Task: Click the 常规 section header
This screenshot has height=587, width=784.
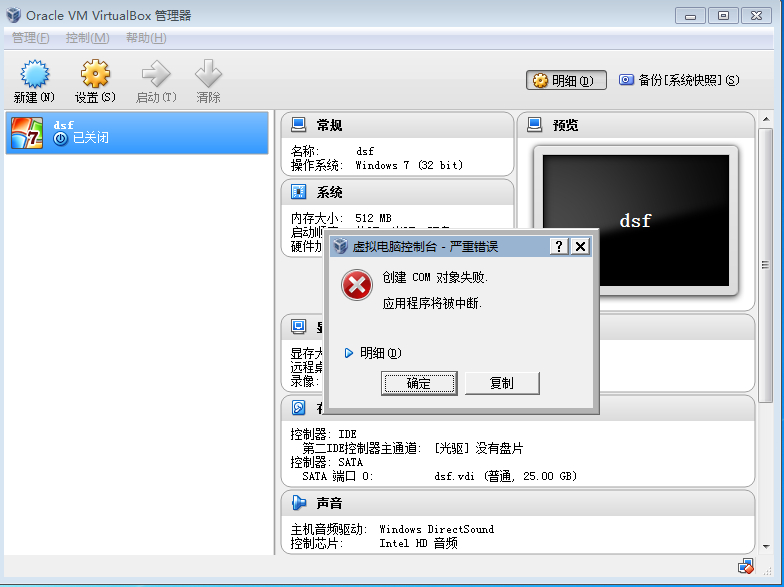Action: tap(398, 124)
